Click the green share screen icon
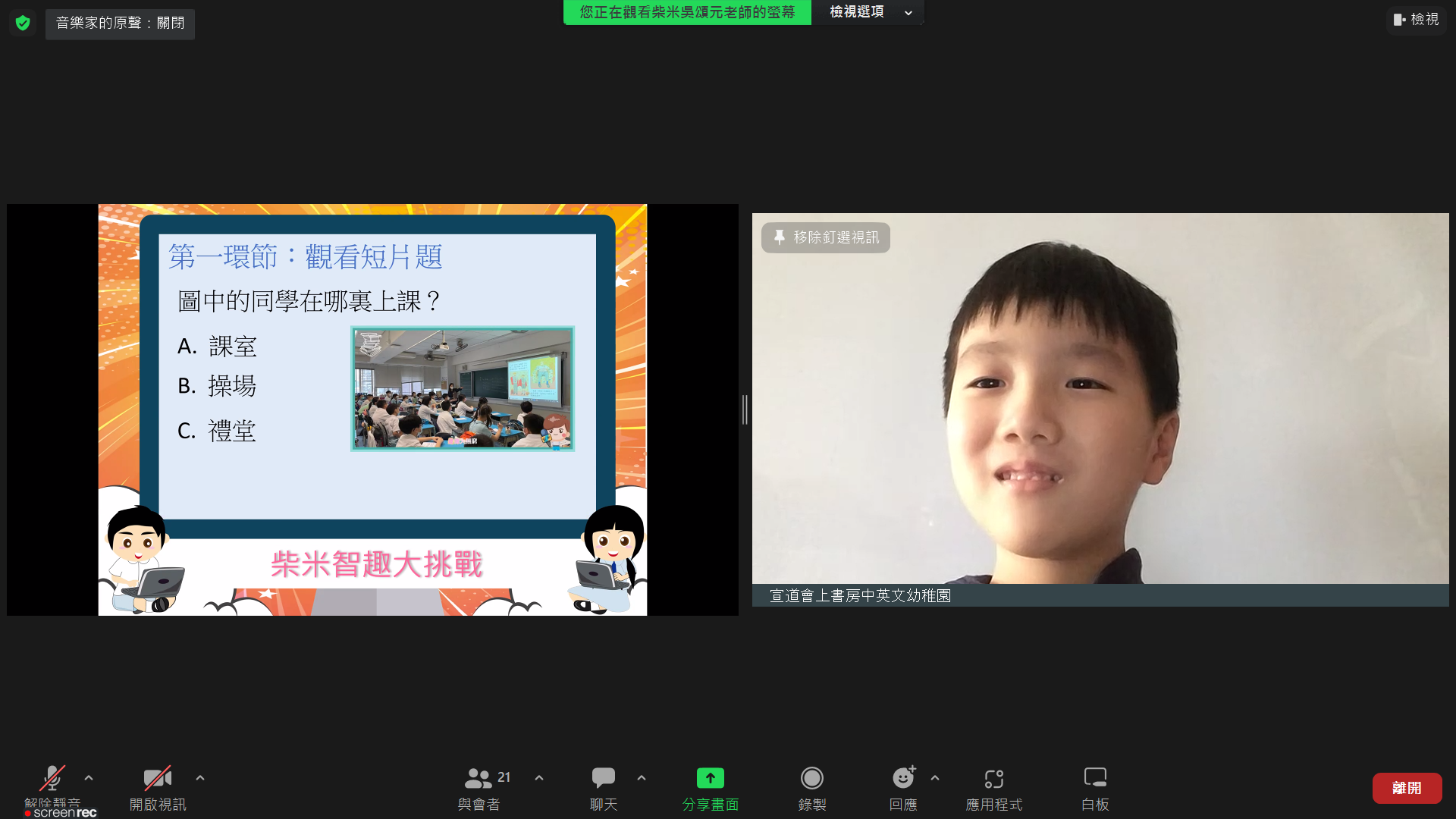The image size is (1456, 819). click(x=710, y=779)
